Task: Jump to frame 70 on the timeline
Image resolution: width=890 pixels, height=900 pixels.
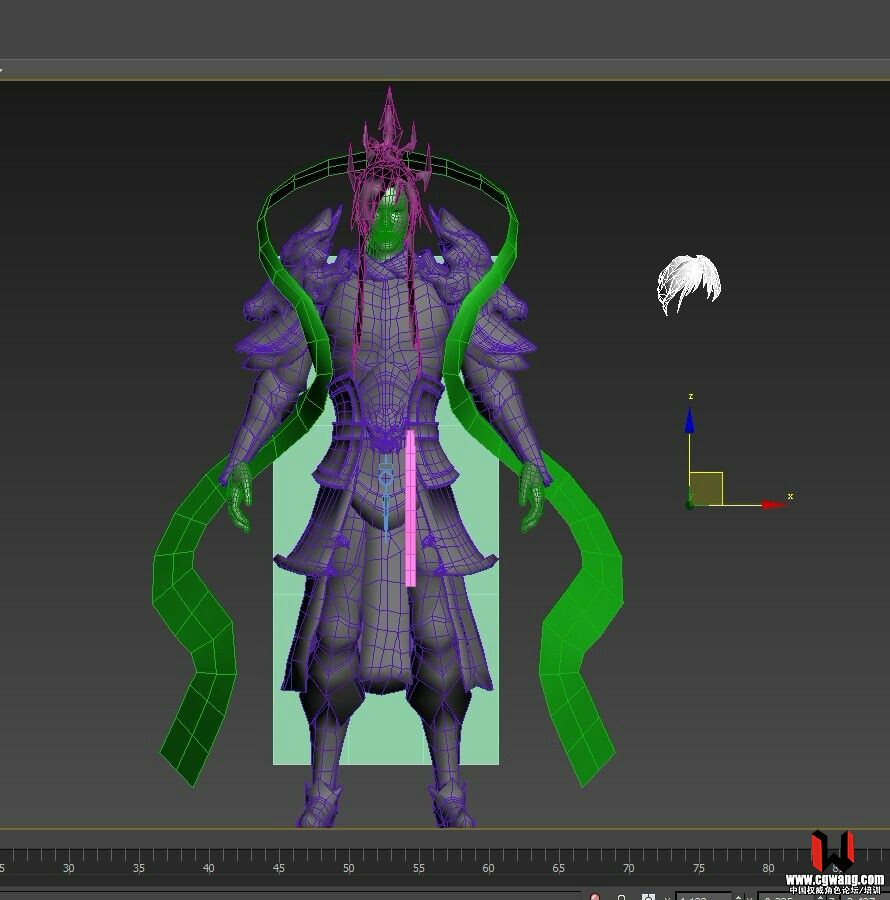Action: tap(628, 868)
